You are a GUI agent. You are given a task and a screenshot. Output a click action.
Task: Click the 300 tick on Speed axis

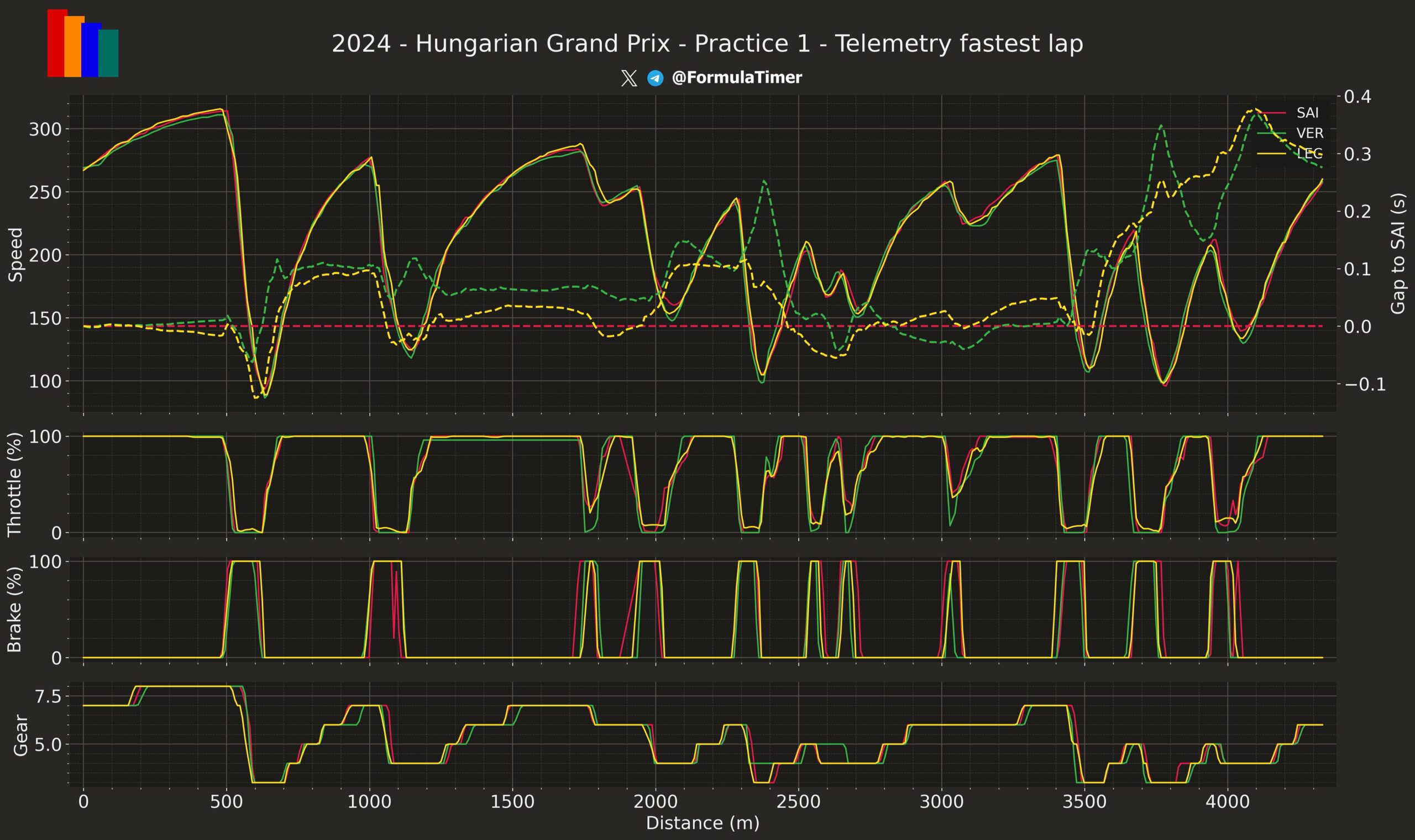[x=45, y=129]
